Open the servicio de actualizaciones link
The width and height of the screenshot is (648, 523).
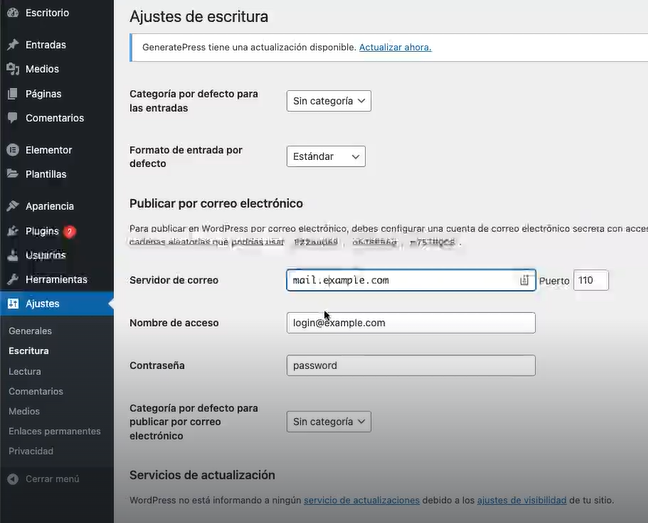pos(362,500)
